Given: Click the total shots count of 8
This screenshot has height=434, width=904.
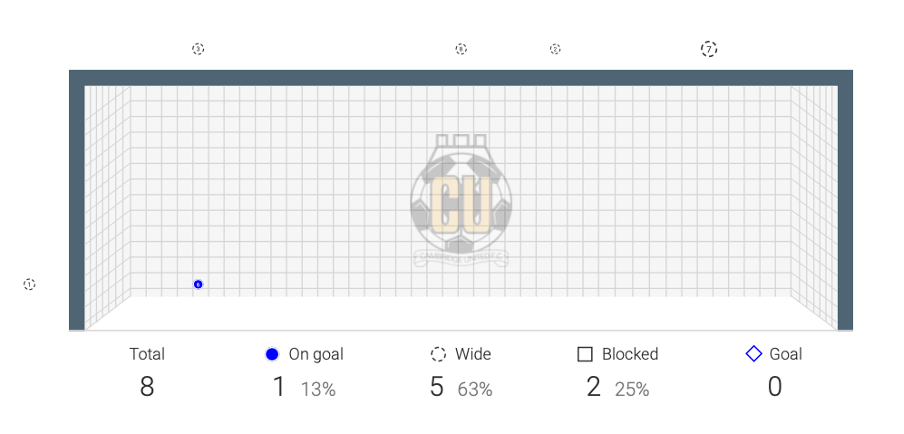Looking at the screenshot, I should click(147, 387).
